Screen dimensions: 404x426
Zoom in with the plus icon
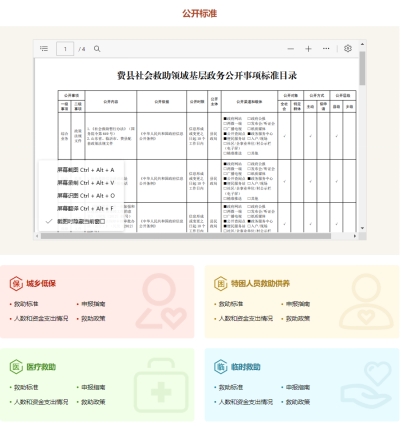pos(308,49)
